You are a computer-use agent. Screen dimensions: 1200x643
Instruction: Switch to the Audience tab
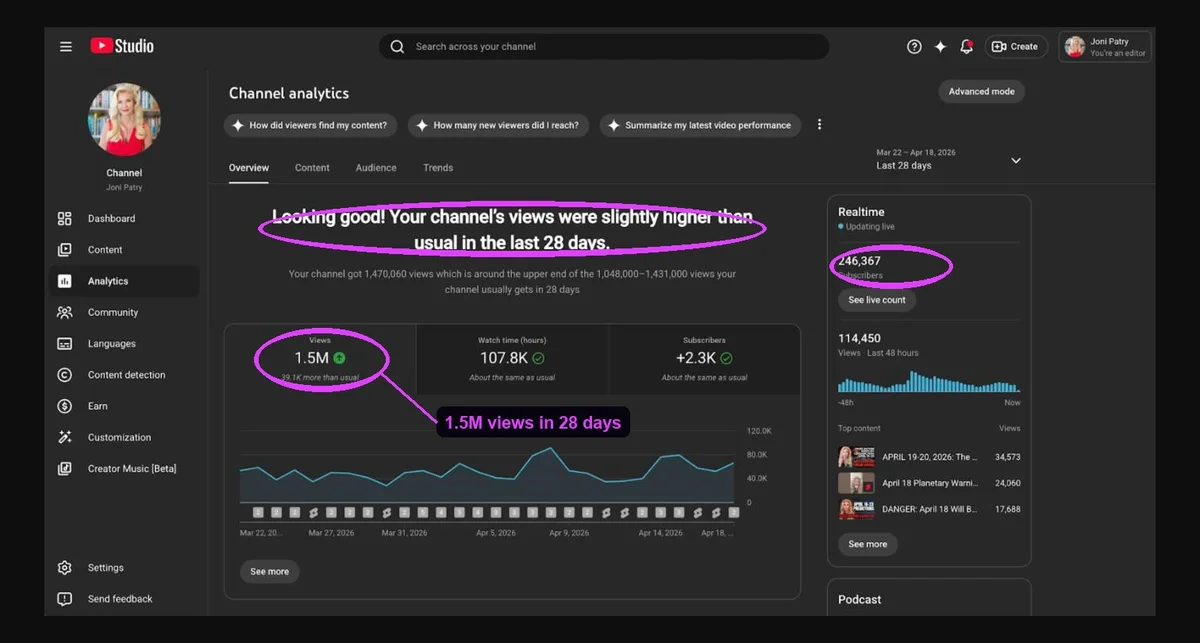tap(376, 168)
